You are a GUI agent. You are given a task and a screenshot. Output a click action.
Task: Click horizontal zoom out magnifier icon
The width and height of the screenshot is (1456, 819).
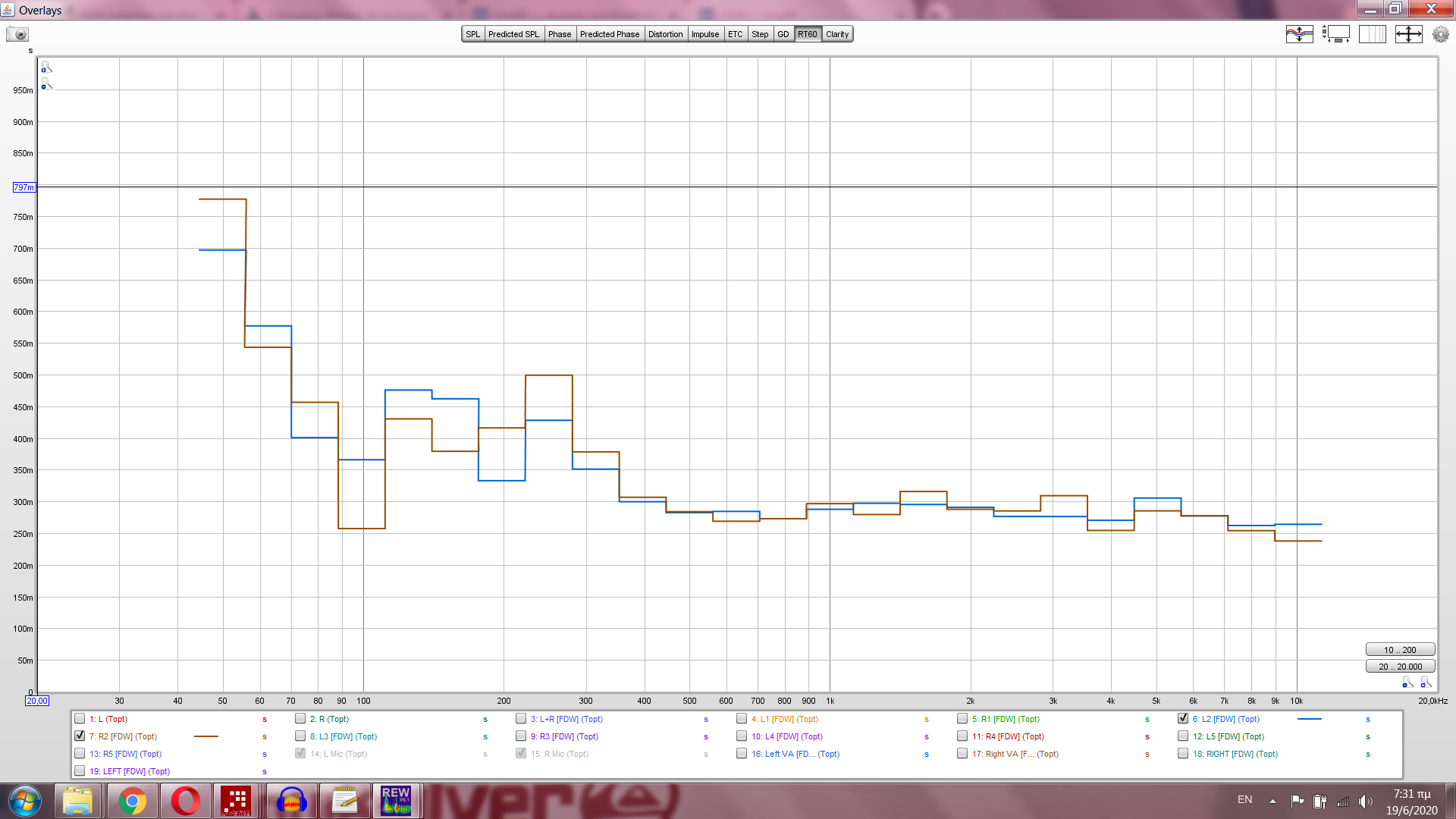(1407, 682)
